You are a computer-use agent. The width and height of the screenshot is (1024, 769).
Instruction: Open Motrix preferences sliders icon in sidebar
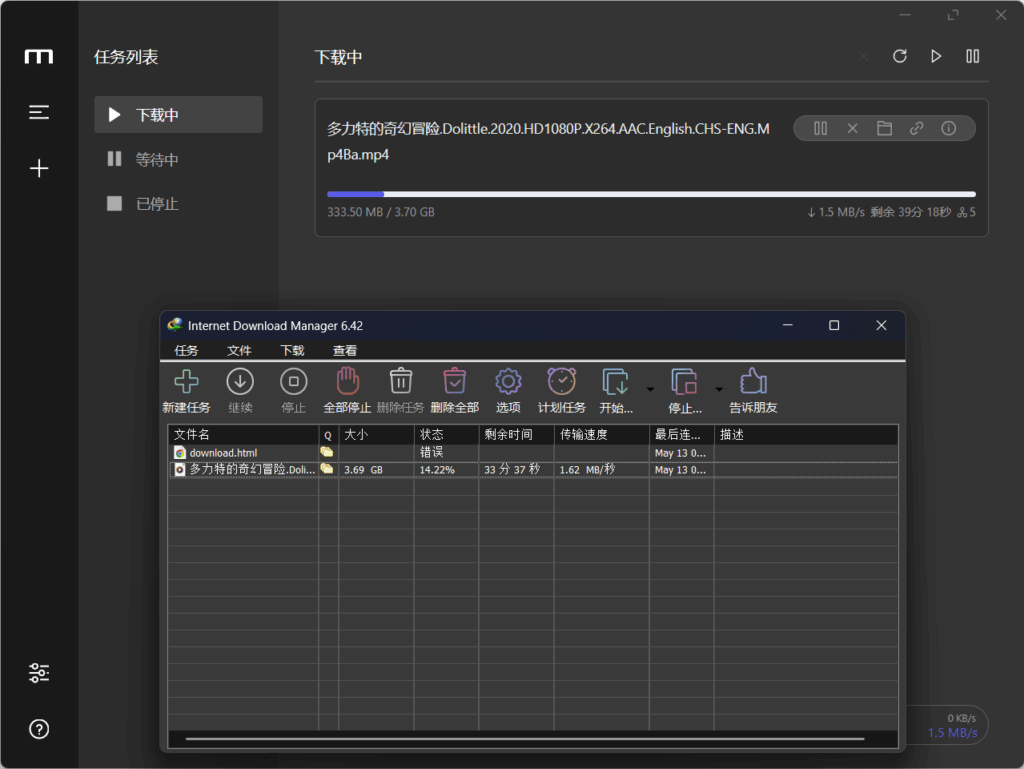(x=39, y=673)
